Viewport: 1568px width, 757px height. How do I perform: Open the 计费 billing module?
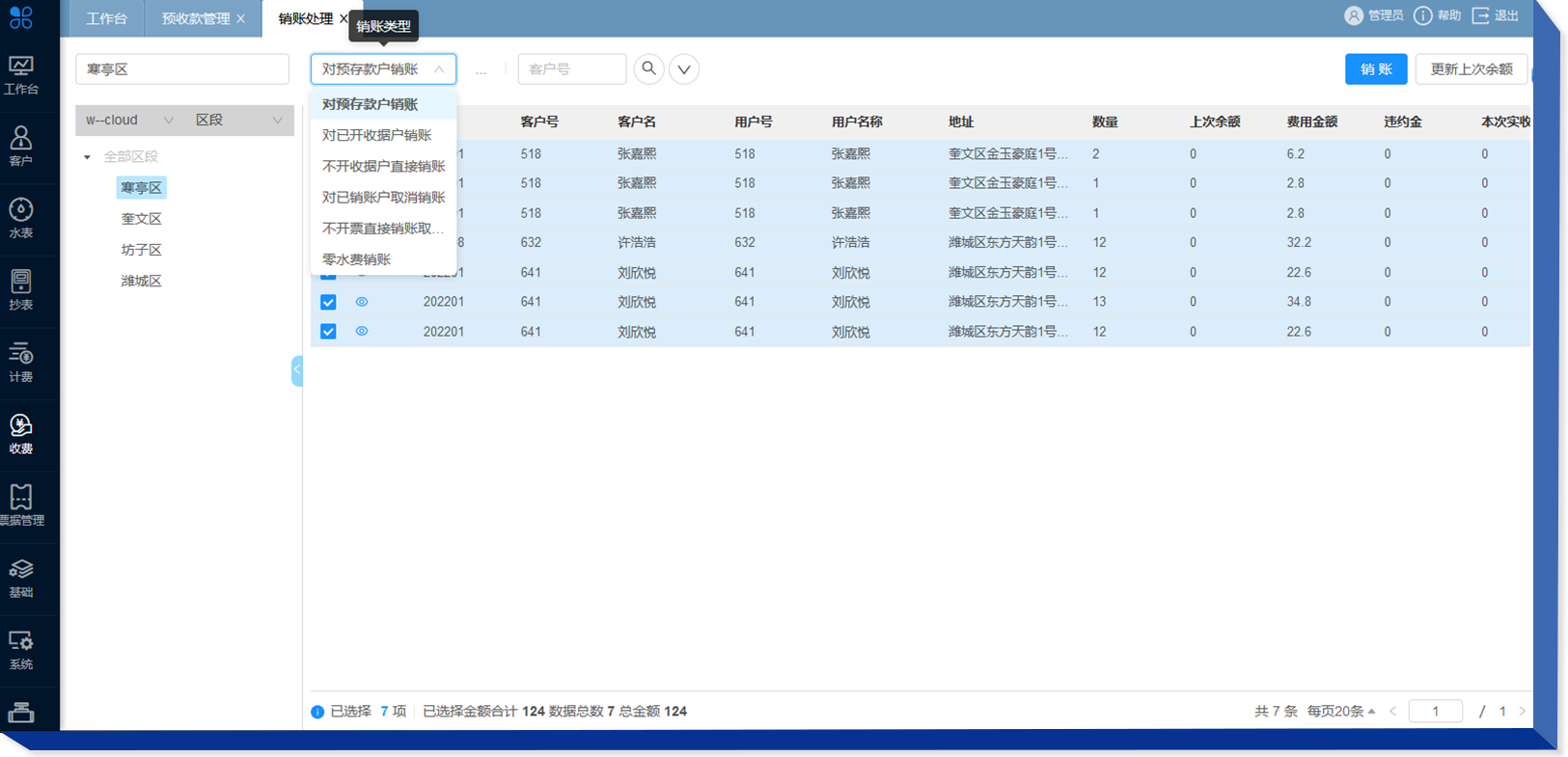pyautogui.click(x=20, y=362)
